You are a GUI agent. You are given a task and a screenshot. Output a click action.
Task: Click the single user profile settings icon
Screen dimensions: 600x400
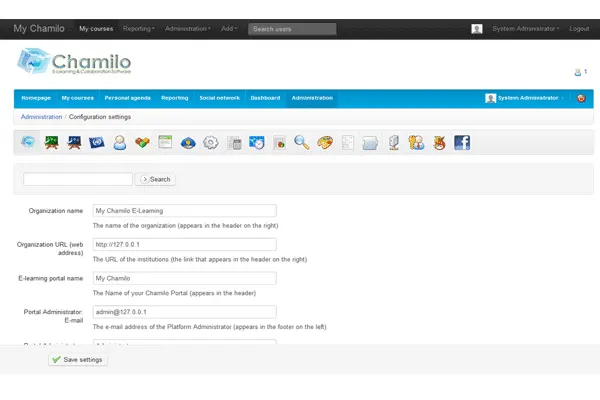tap(120, 143)
